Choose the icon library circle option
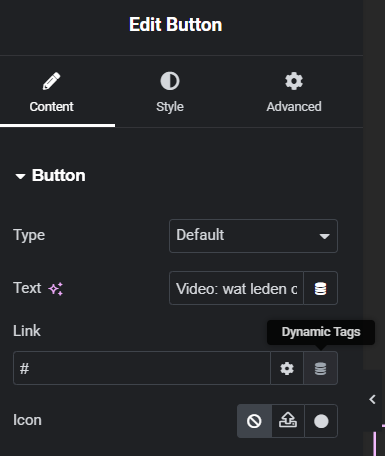The image size is (385, 456). 321,421
